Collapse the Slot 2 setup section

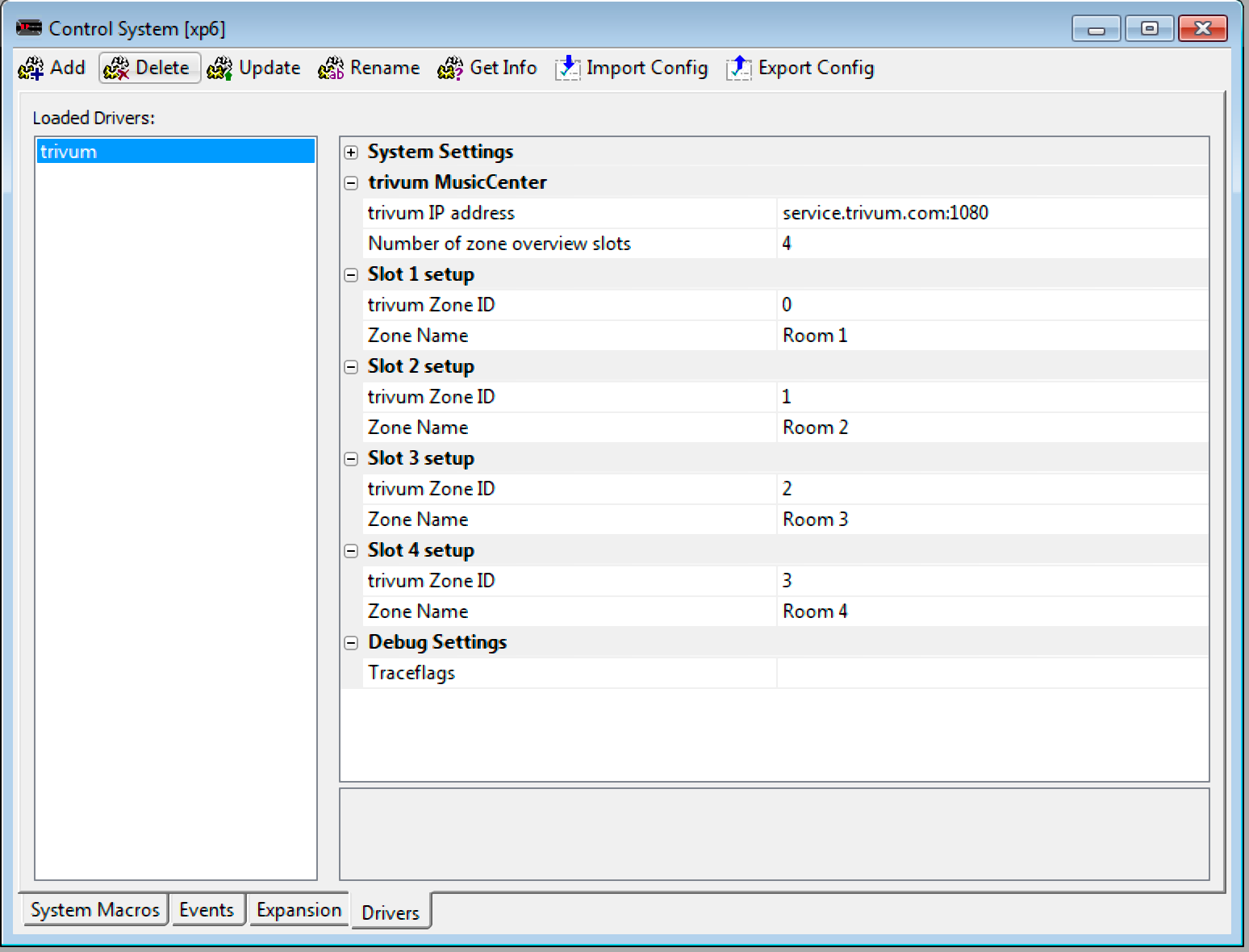[351, 367]
